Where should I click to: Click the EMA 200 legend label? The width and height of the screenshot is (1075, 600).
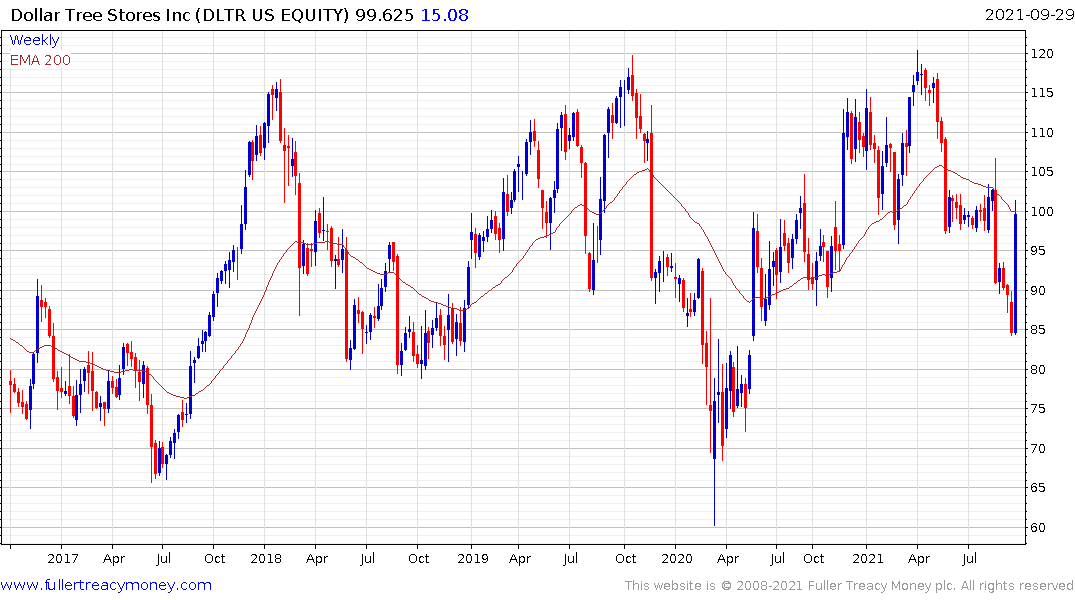[x=40, y=60]
